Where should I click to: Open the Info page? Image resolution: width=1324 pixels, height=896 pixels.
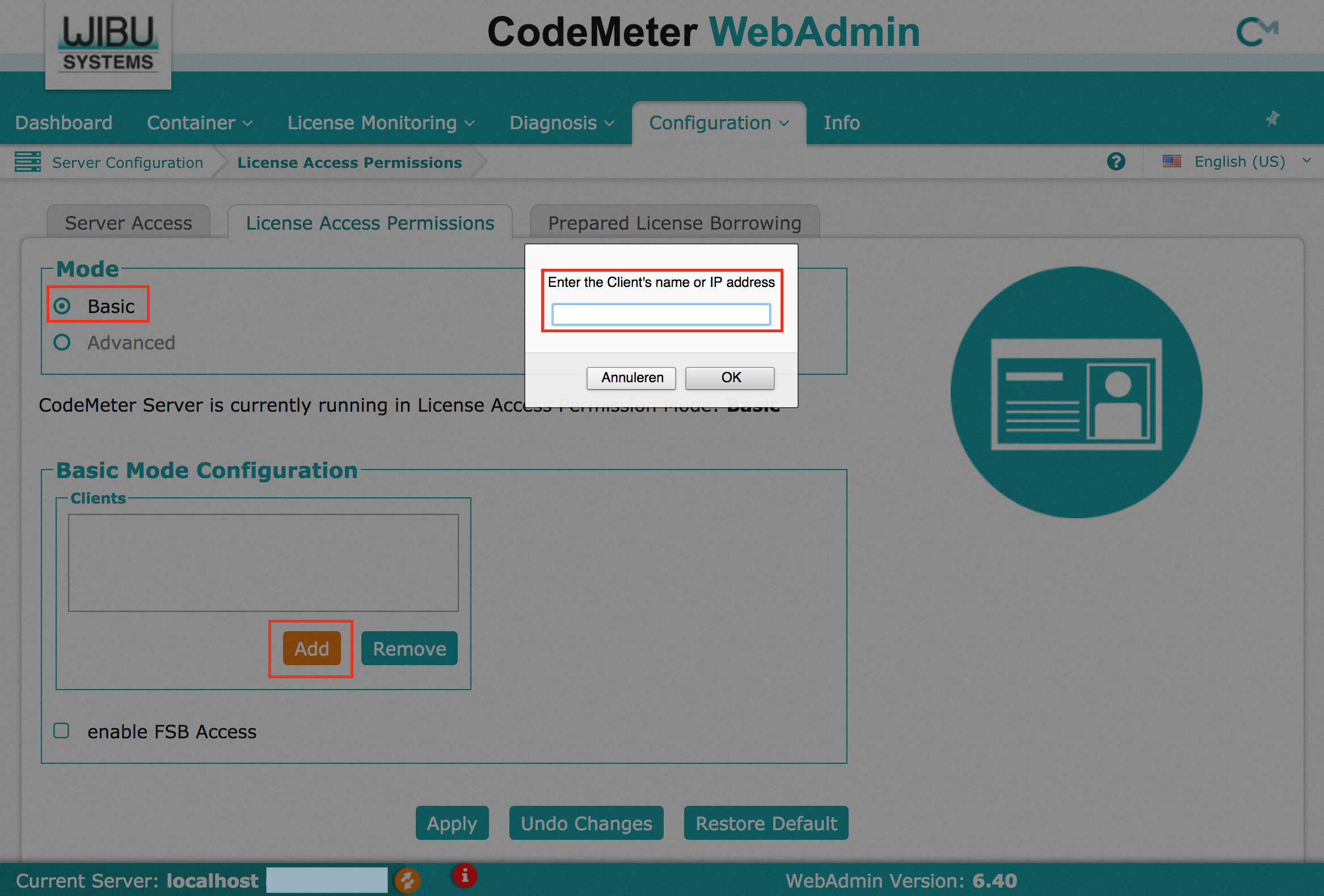point(841,122)
